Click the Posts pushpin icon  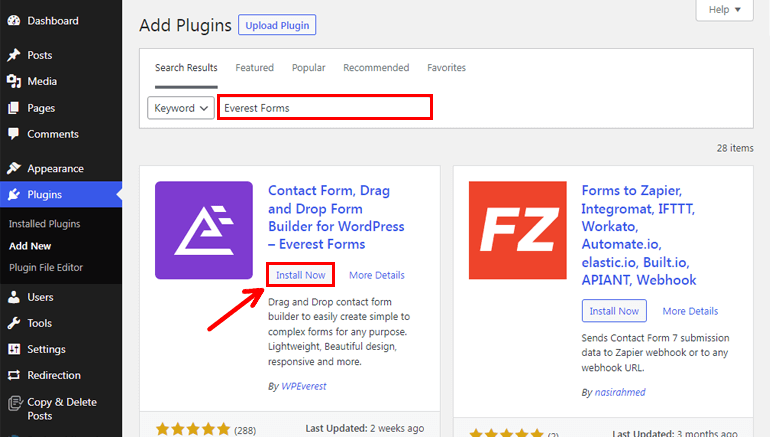coord(14,55)
